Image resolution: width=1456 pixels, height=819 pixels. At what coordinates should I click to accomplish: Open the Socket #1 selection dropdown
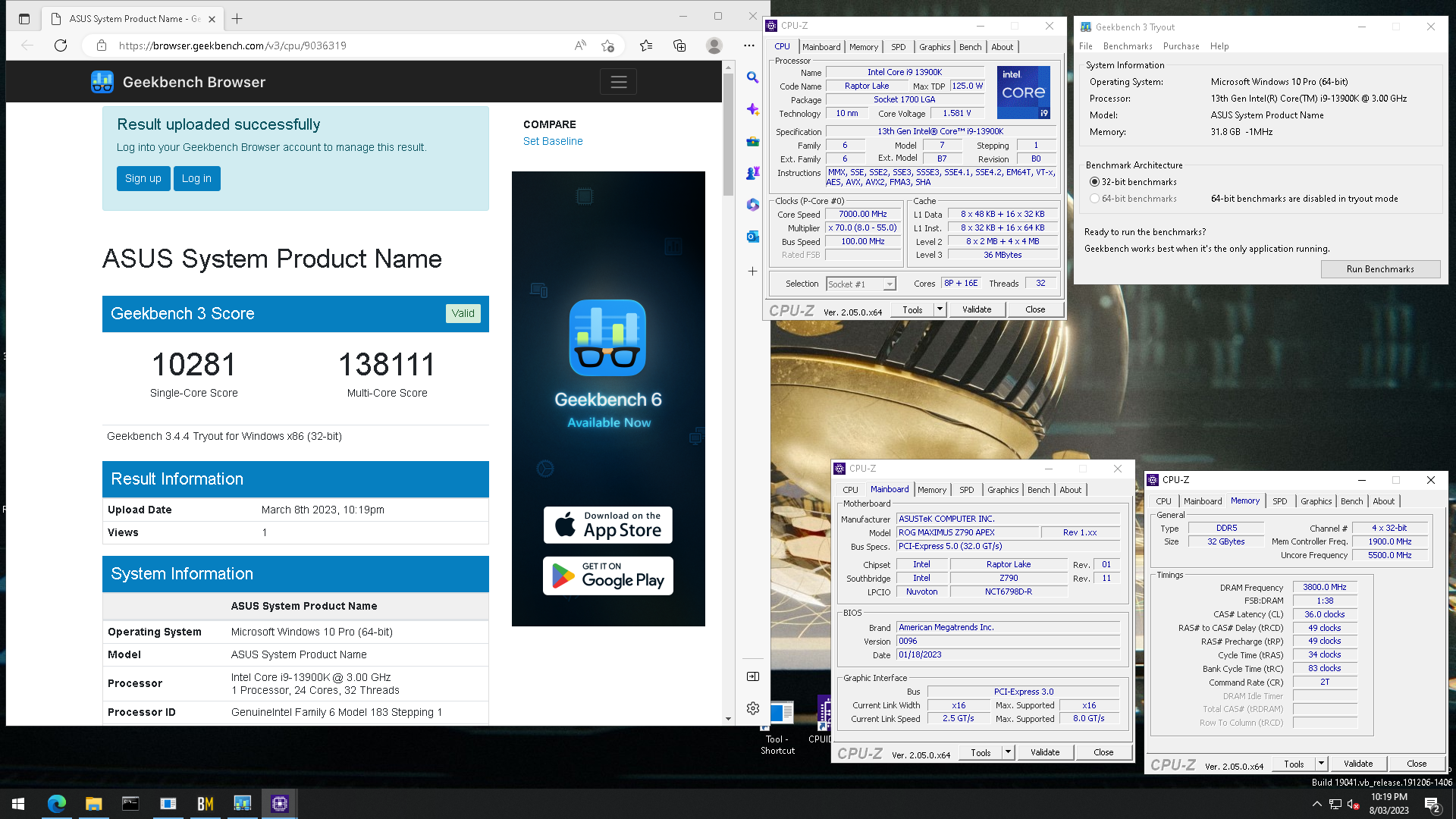pyautogui.click(x=861, y=284)
